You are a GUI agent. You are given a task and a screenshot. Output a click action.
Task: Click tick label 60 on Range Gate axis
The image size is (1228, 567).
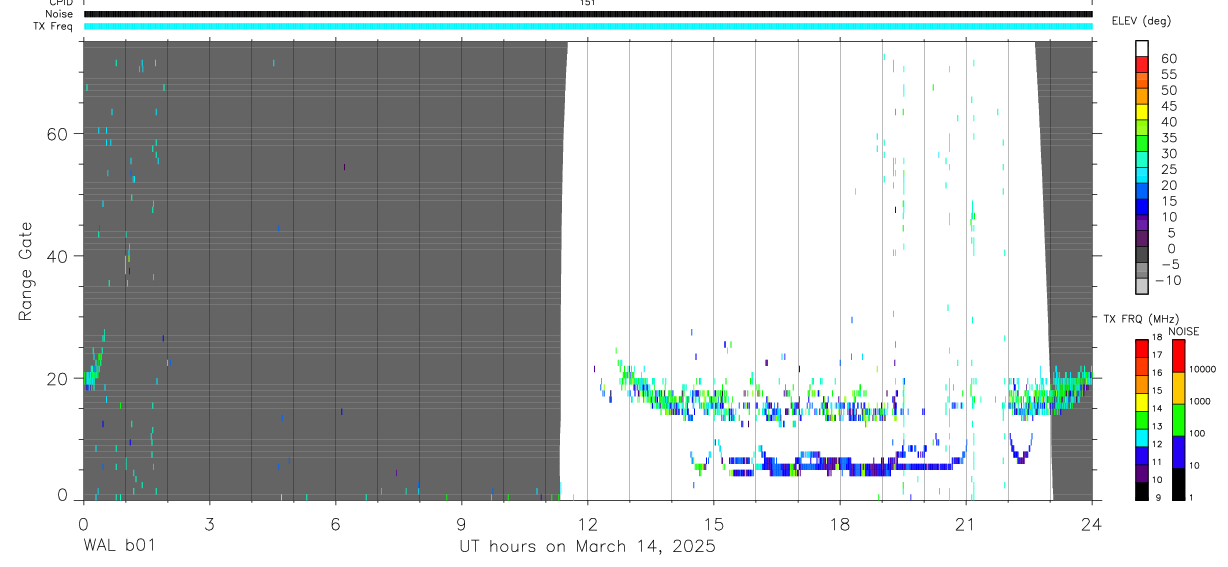coord(59,134)
